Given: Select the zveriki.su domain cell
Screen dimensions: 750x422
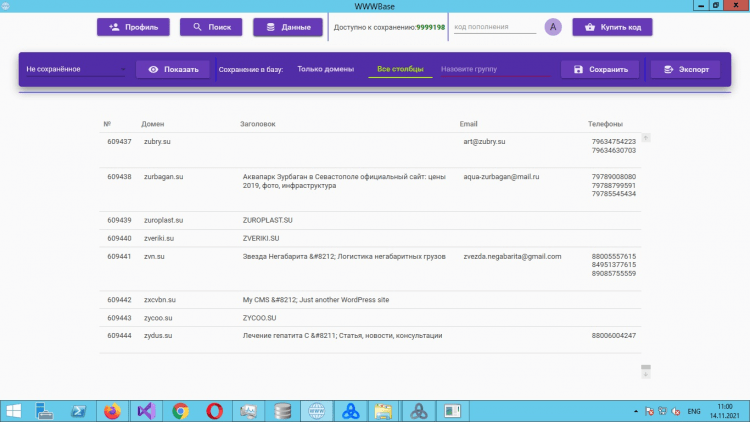Looking at the screenshot, I should 159,238.
